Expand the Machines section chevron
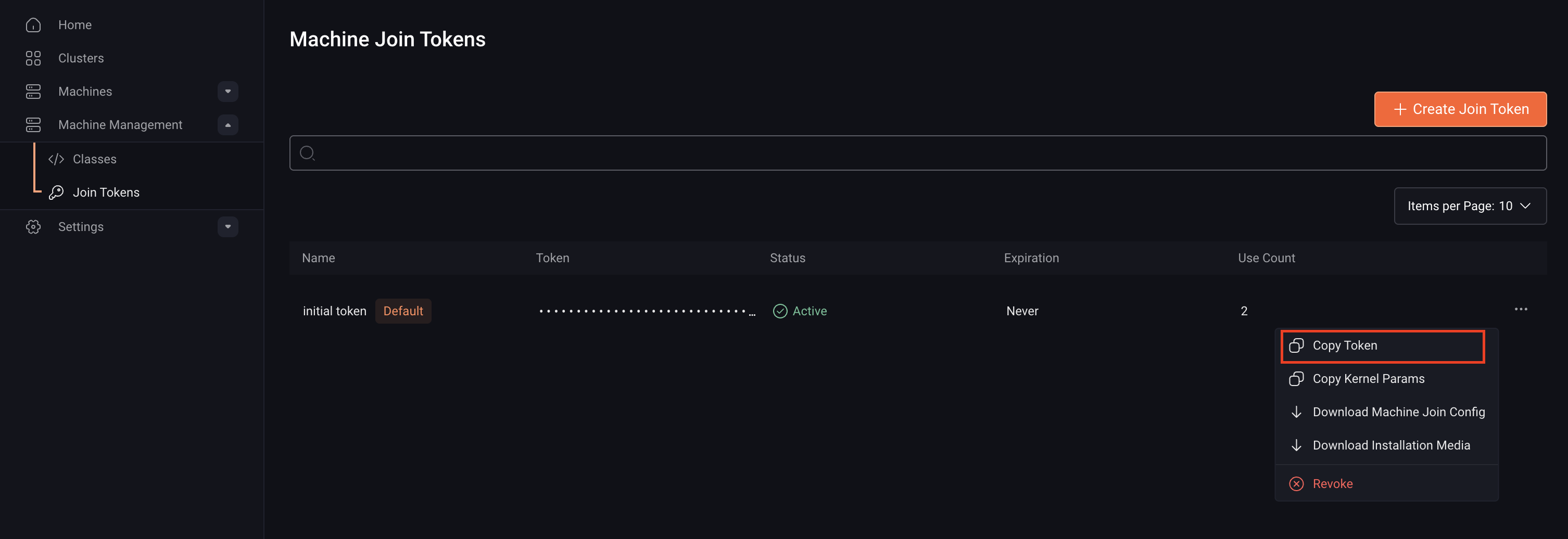The width and height of the screenshot is (1568, 539). click(x=227, y=91)
